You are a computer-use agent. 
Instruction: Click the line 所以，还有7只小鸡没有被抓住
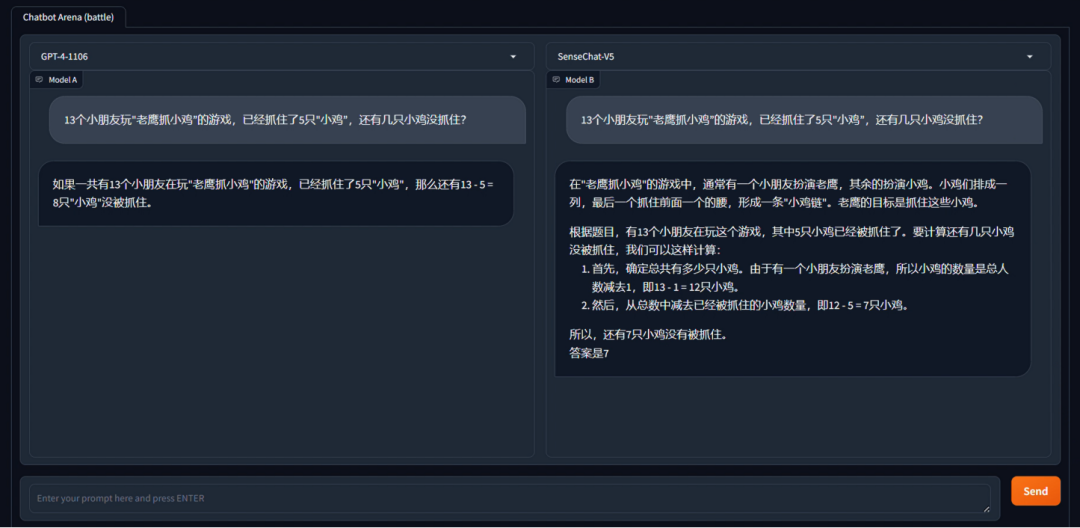point(648,336)
